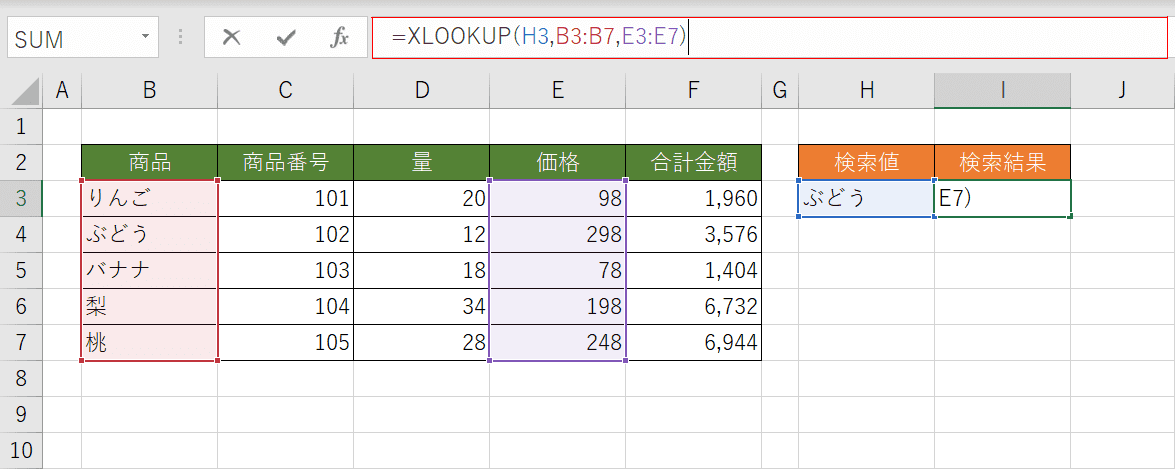Select the 桃 cell
The width and height of the screenshot is (1175, 469).
coord(150,343)
